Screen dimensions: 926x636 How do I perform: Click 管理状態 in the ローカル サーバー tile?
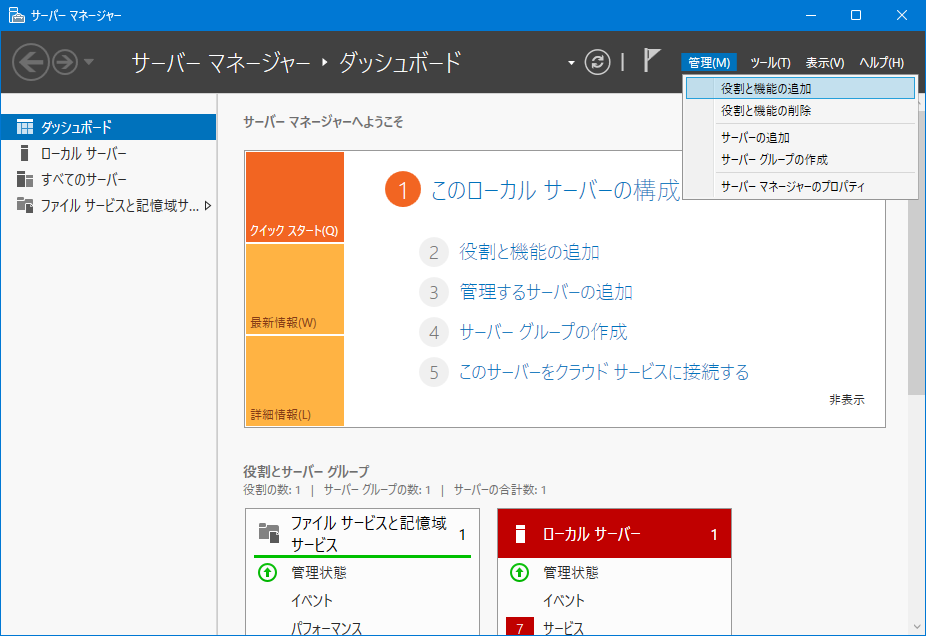(570, 572)
